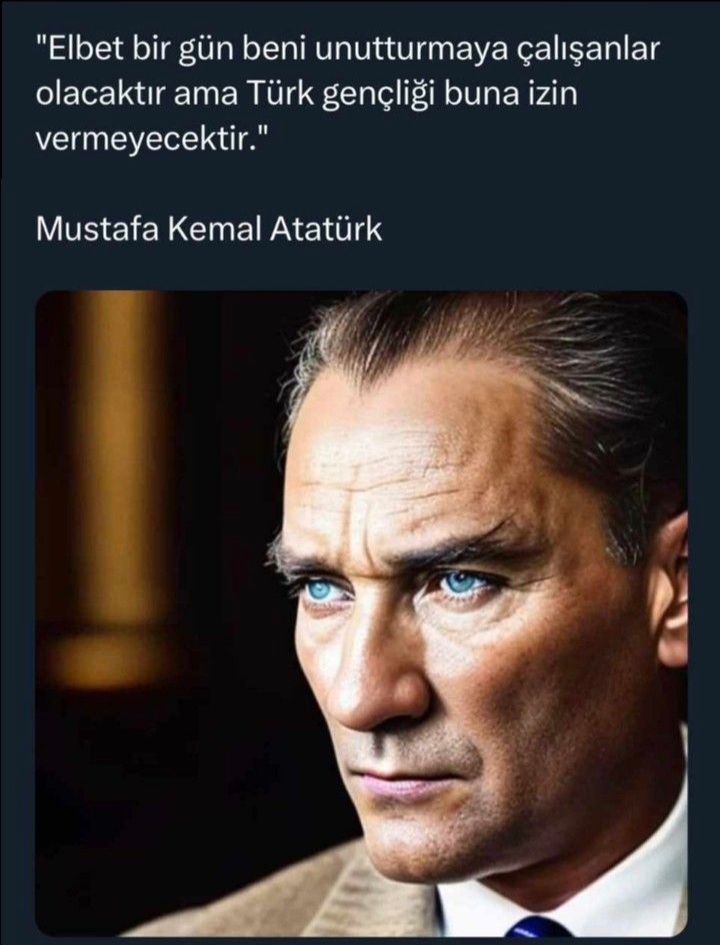Click the word "olacaktır" in the second line
Screen dimensions: 720x945
pyautogui.click(x=101, y=95)
